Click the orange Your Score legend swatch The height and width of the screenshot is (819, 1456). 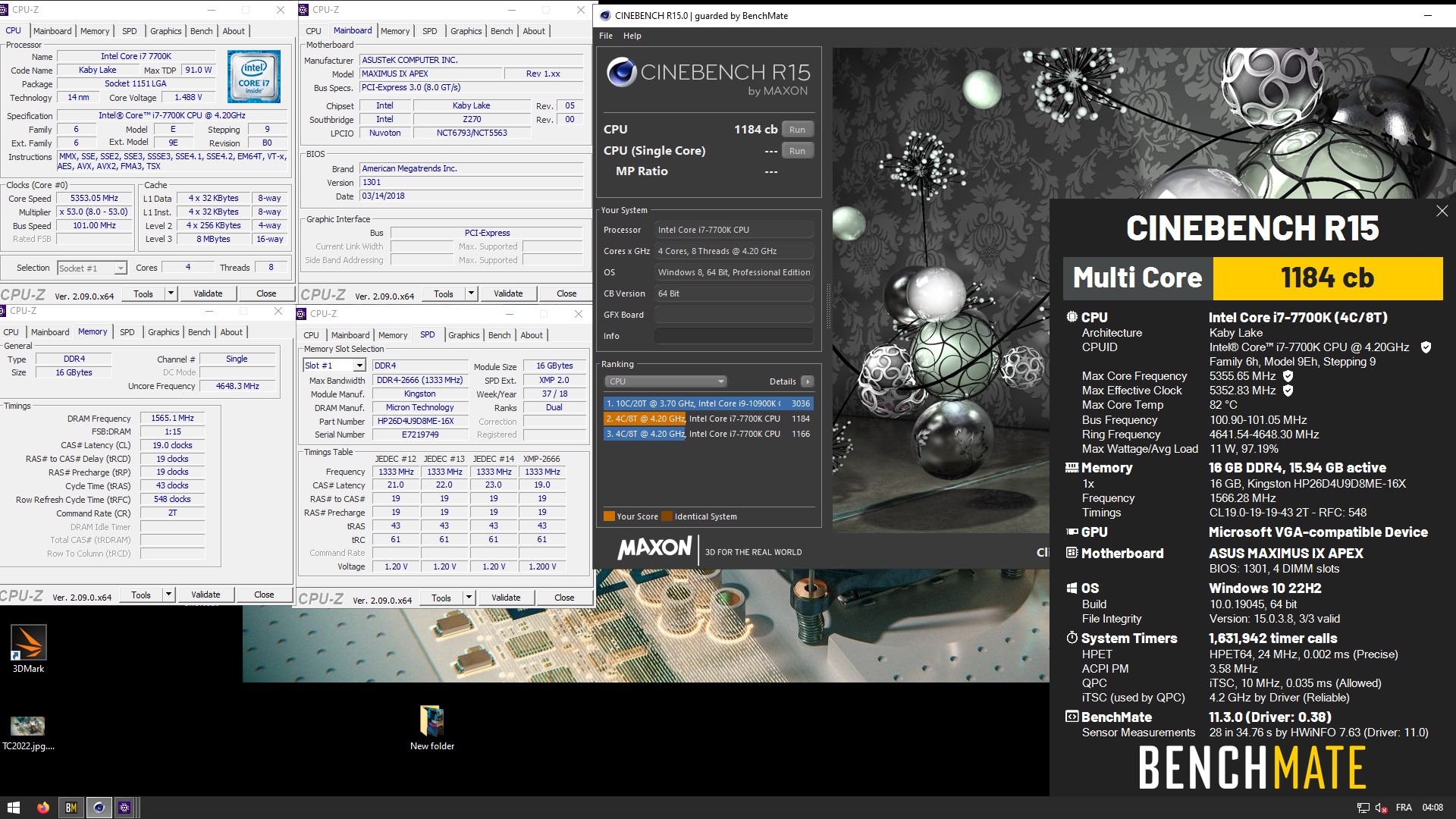(x=609, y=516)
